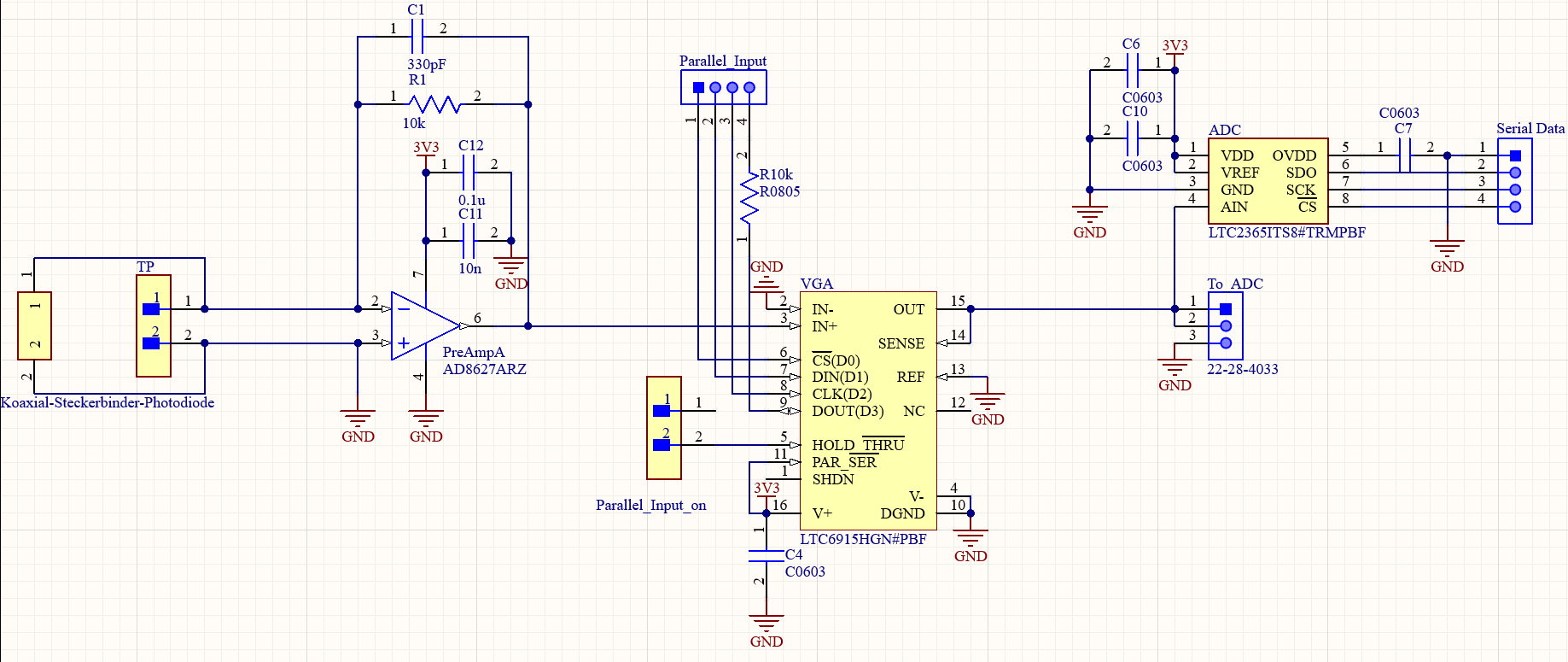The height and width of the screenshot is (662, 1568).
Task: Select the C1 330pF capacitor symbol
Action: click(x=417, y=37)
